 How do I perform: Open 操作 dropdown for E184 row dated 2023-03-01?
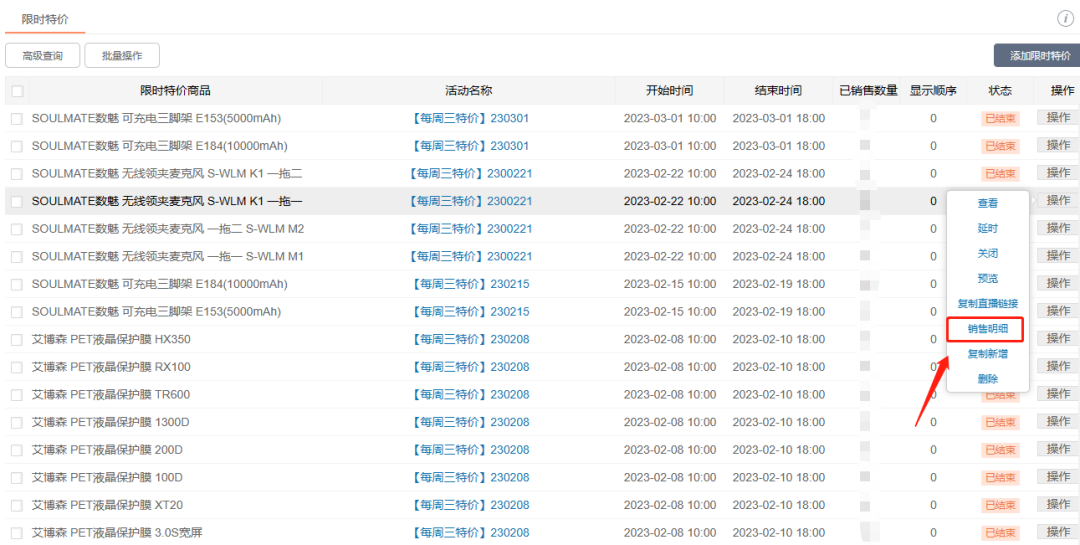[x=1058, y=145]
